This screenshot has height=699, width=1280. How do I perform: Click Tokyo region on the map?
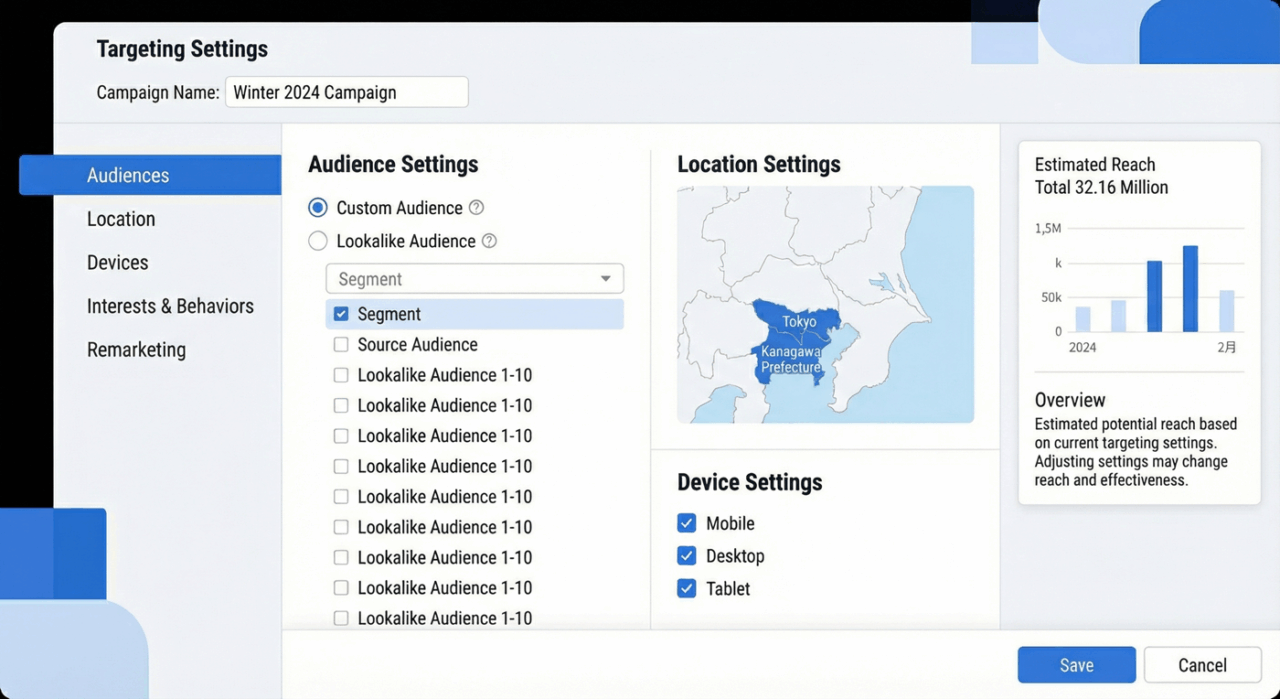[x=799, y=320]
